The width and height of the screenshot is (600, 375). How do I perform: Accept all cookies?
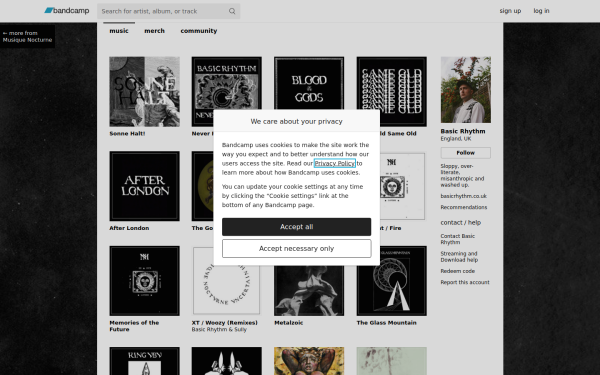297,227
